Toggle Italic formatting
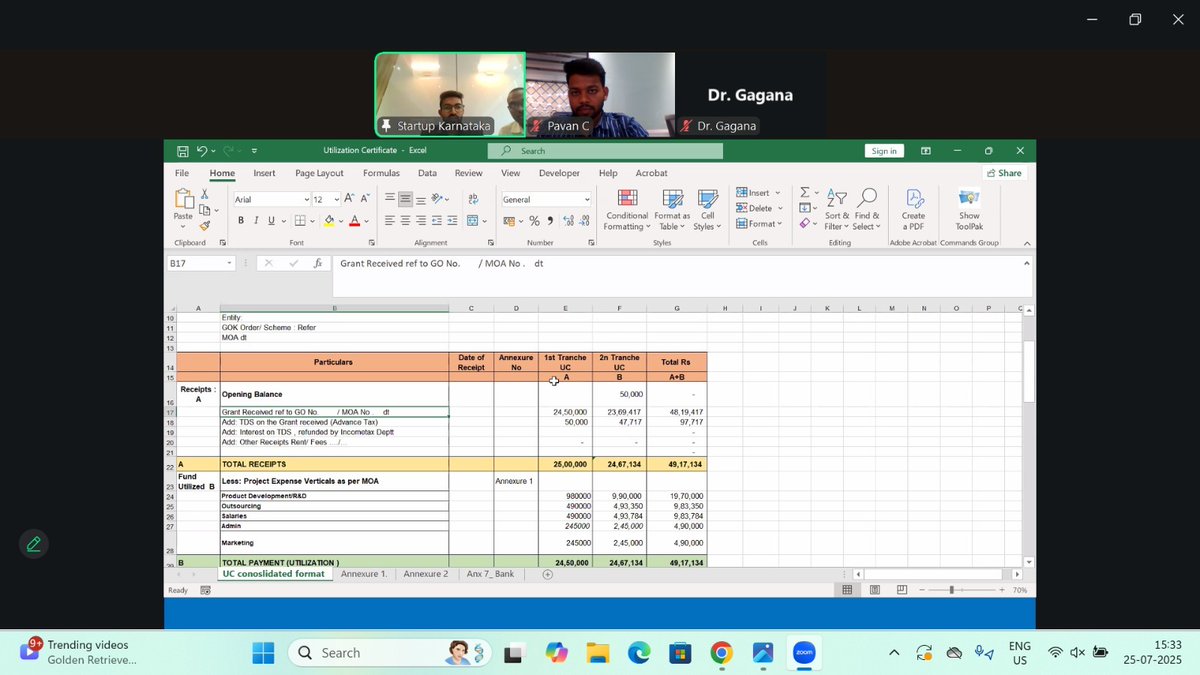The width and height of the screenshot is (1200, 675). [x=256, y=221]
